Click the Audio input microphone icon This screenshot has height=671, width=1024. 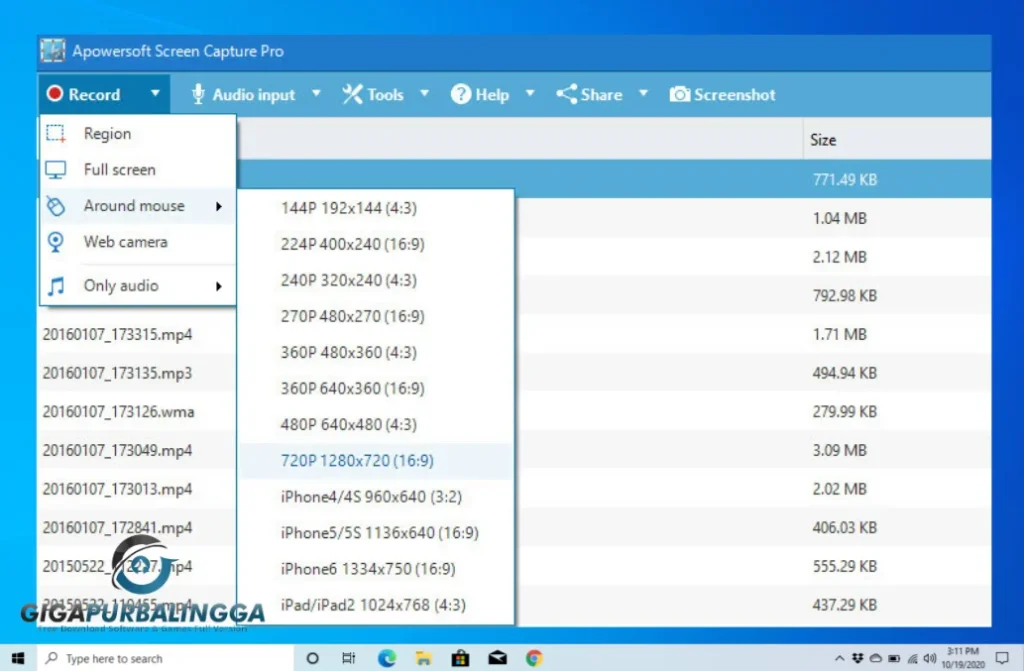point(198,94)
